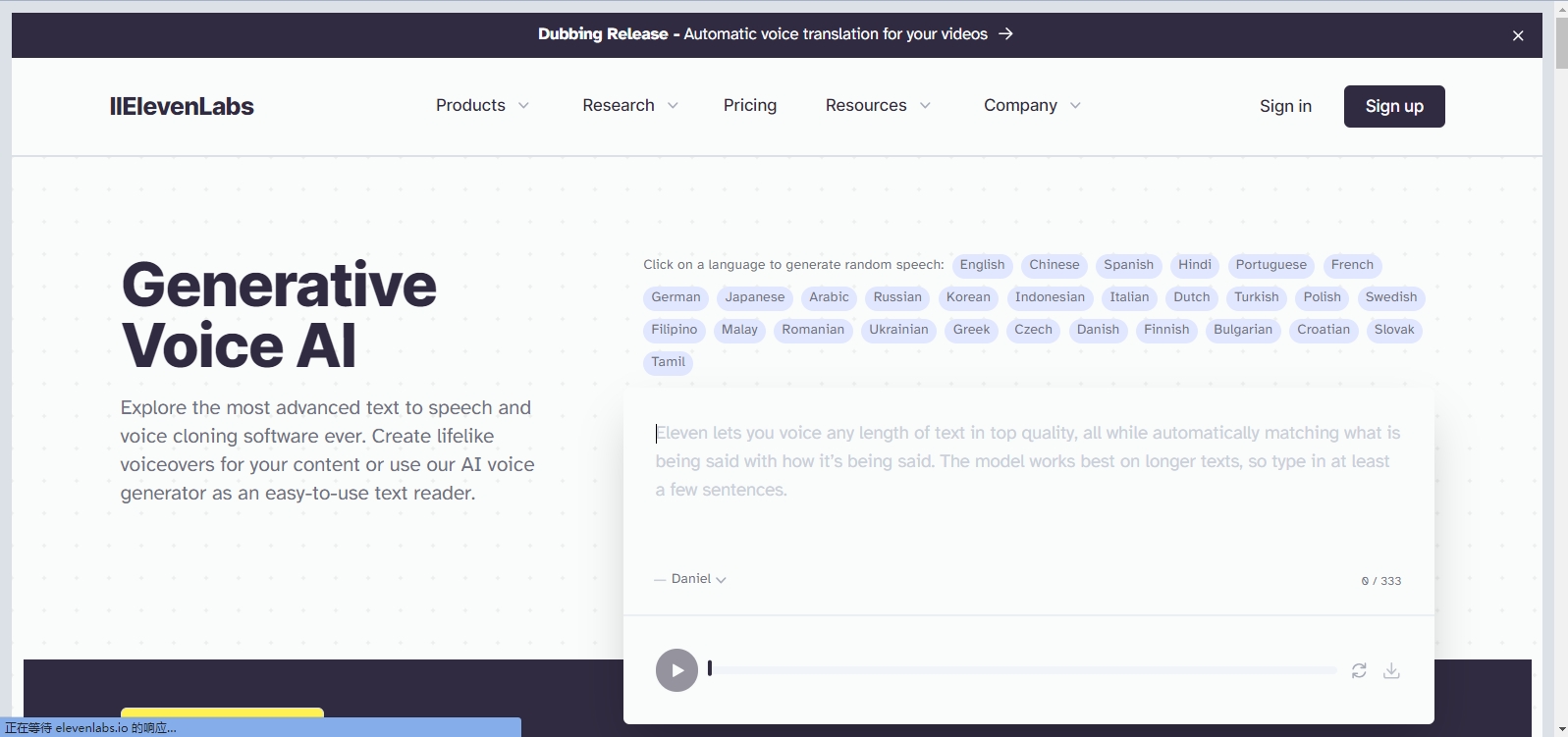Select the Chinese language chip
The image size is (1568, 737).
tap(1054, 265)
